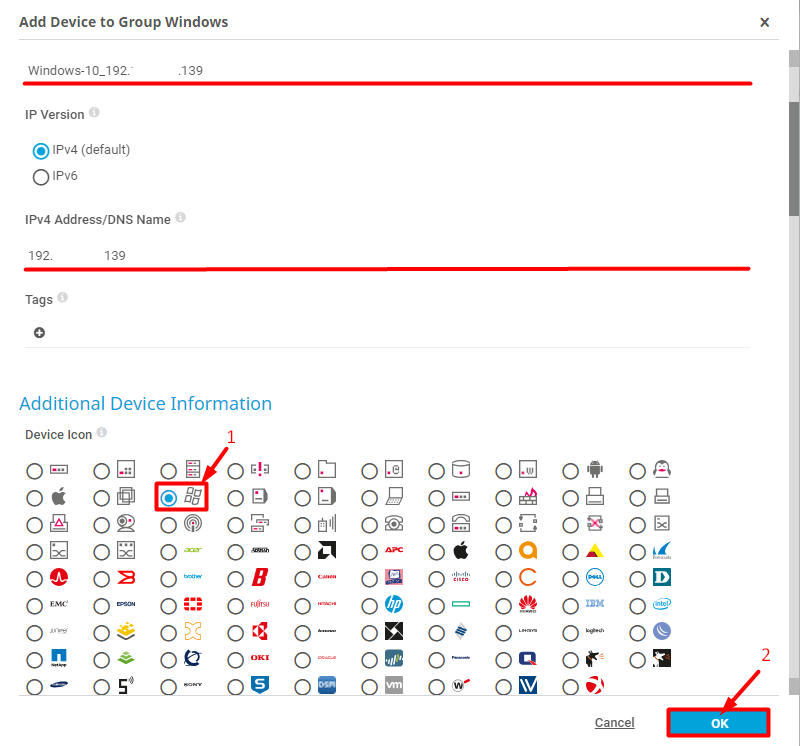Viewport: 800px width, 746px height.
Task: Choose the Fortinet red grid icon
Action: pyautogui.click(x=193, y=604)
